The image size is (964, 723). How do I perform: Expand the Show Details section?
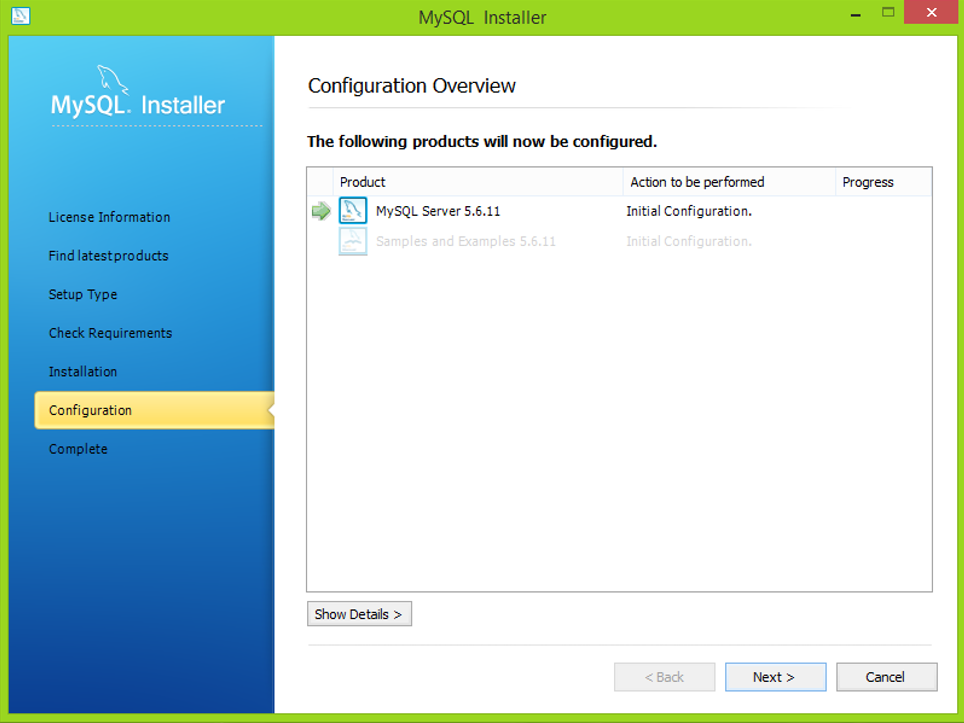(359, 614)
